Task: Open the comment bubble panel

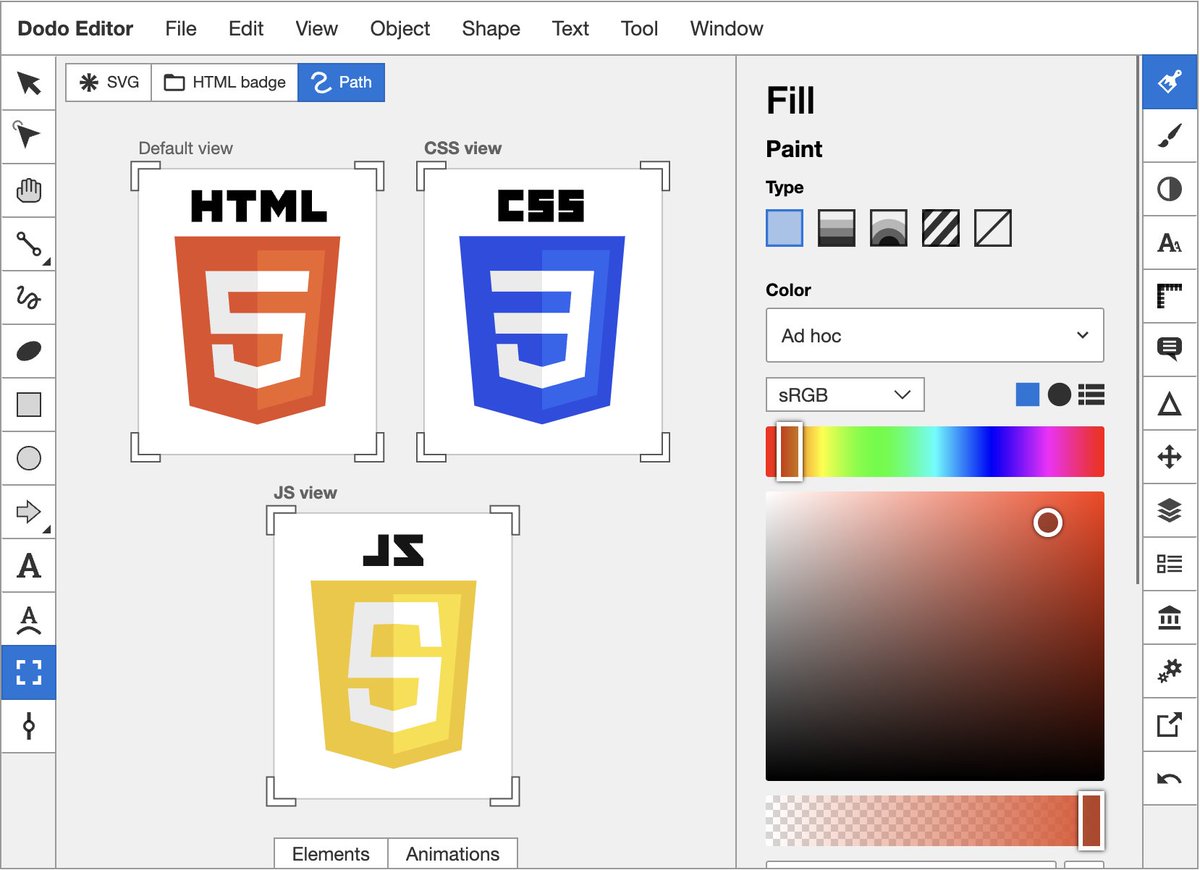Action: [1170, 350]
